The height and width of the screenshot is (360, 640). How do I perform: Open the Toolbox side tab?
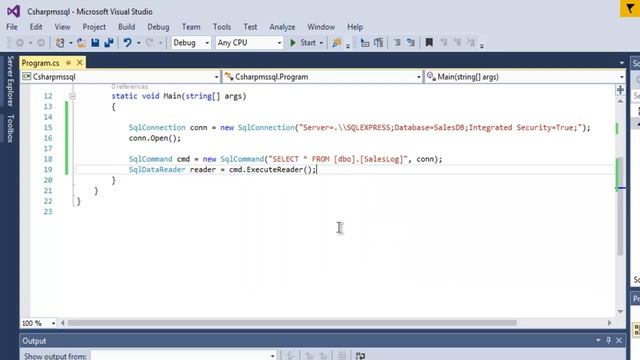[x=10, y=129]
